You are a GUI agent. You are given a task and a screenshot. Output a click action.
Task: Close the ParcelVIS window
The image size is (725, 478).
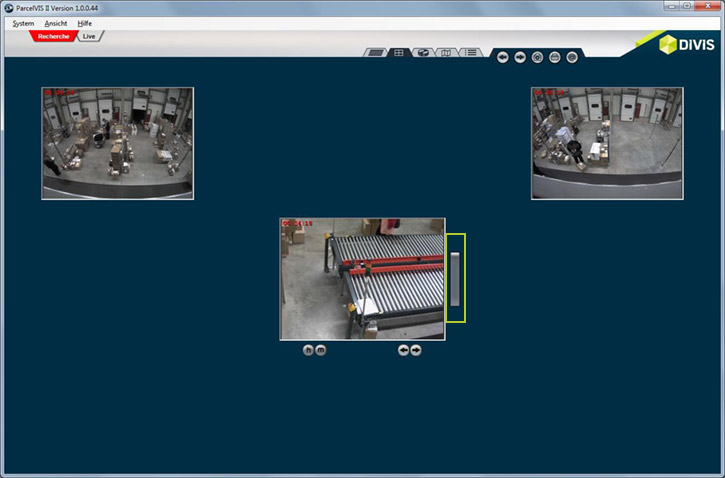coord(708,6)
